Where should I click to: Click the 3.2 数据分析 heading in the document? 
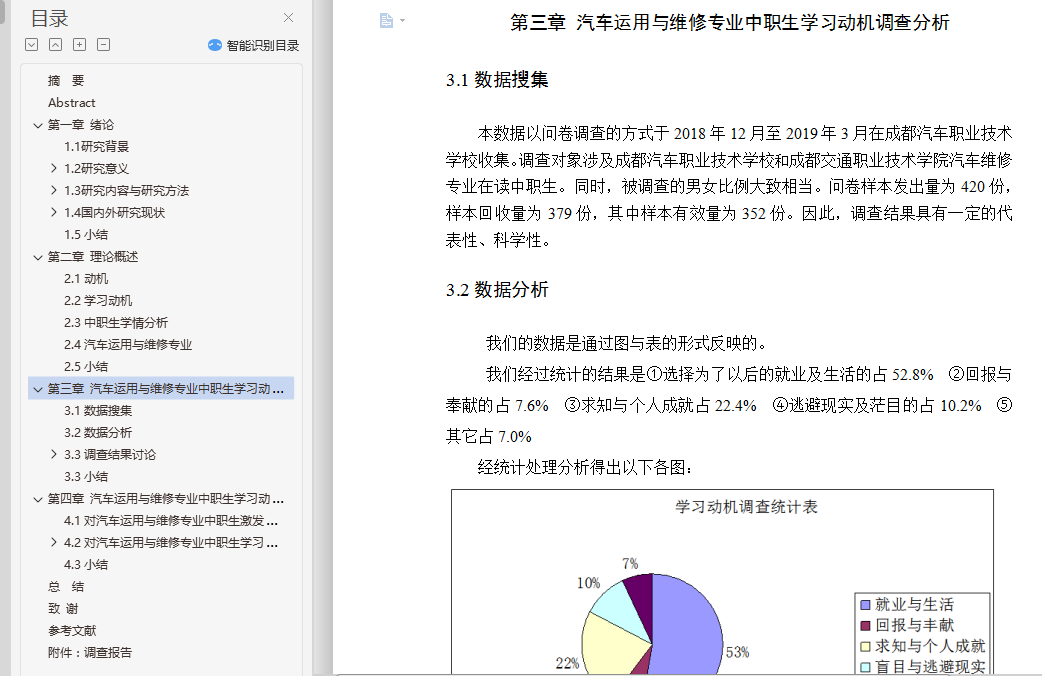click(x=497, y=290)
